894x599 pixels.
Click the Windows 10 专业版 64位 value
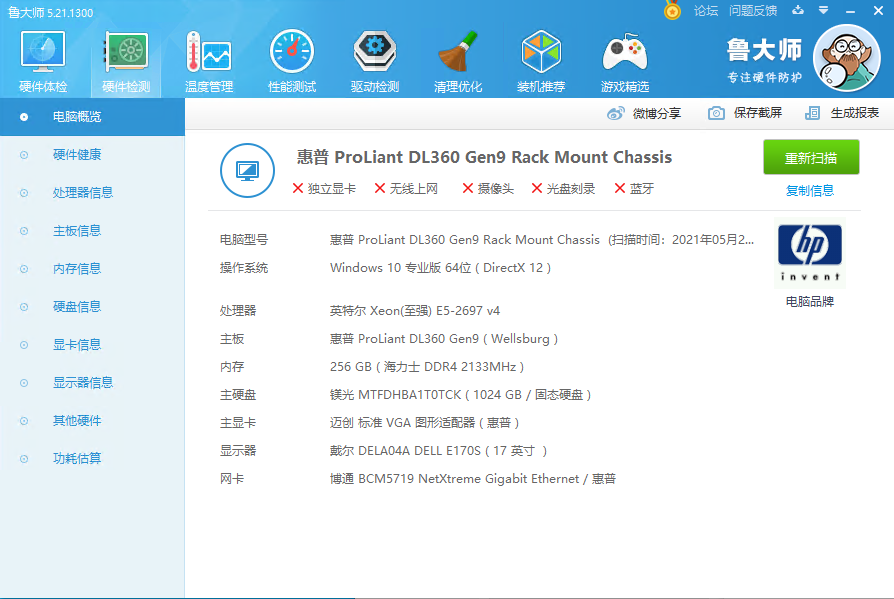point(440,268)
